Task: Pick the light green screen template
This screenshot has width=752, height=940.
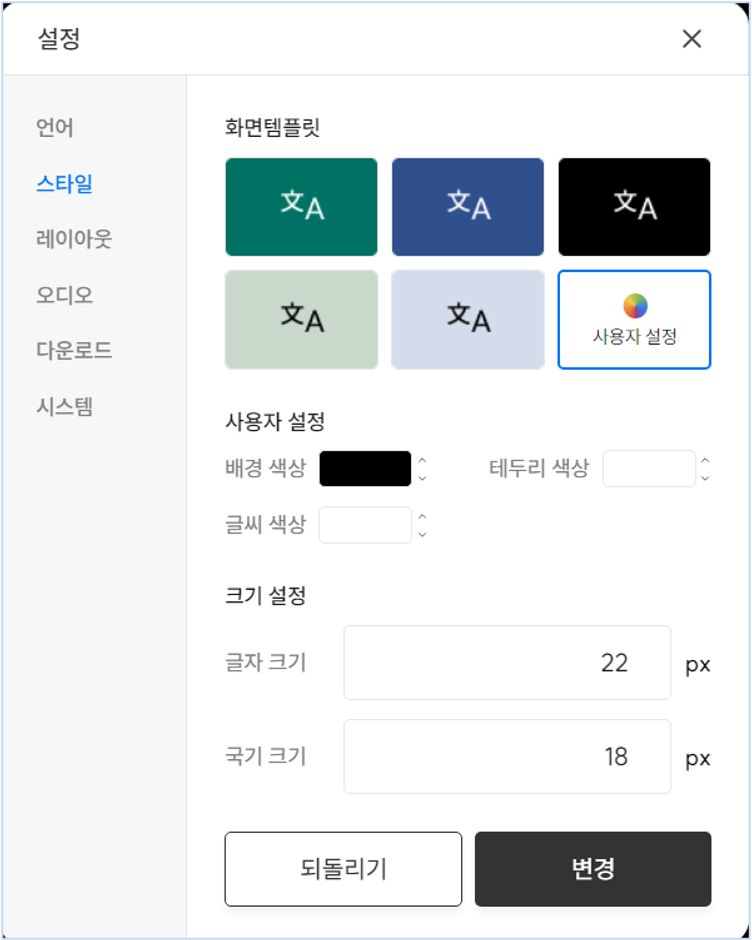Action: pos(301,319)
